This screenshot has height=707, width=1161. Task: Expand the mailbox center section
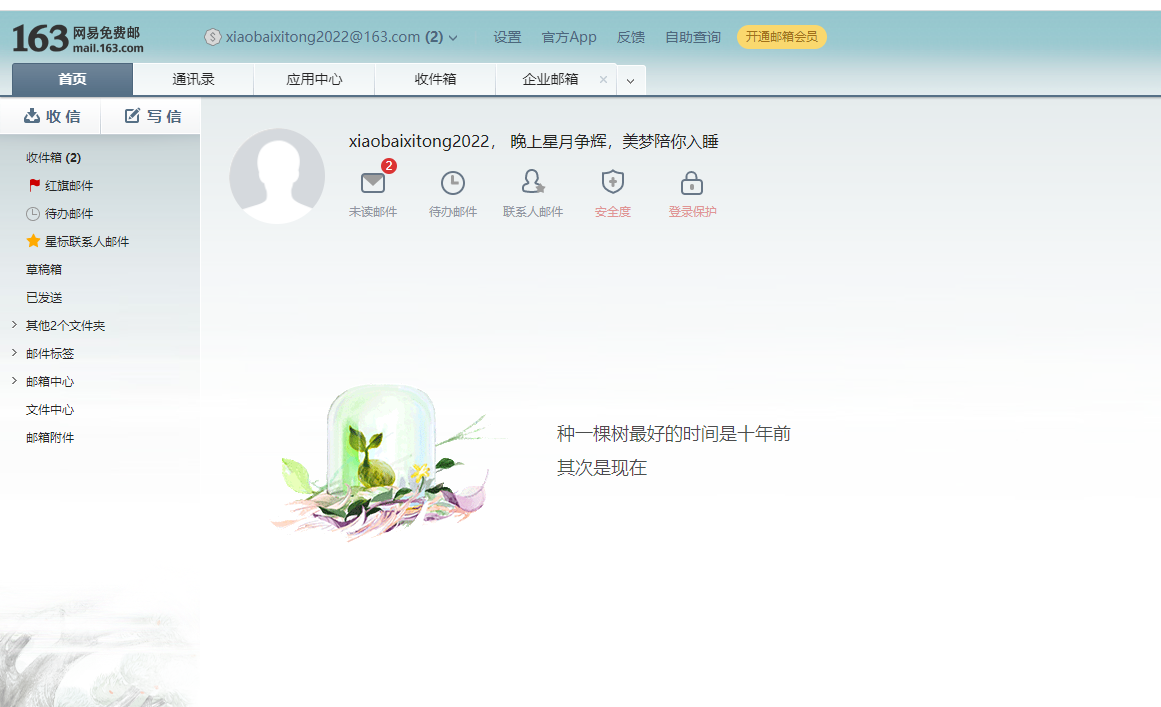[14, 381]
